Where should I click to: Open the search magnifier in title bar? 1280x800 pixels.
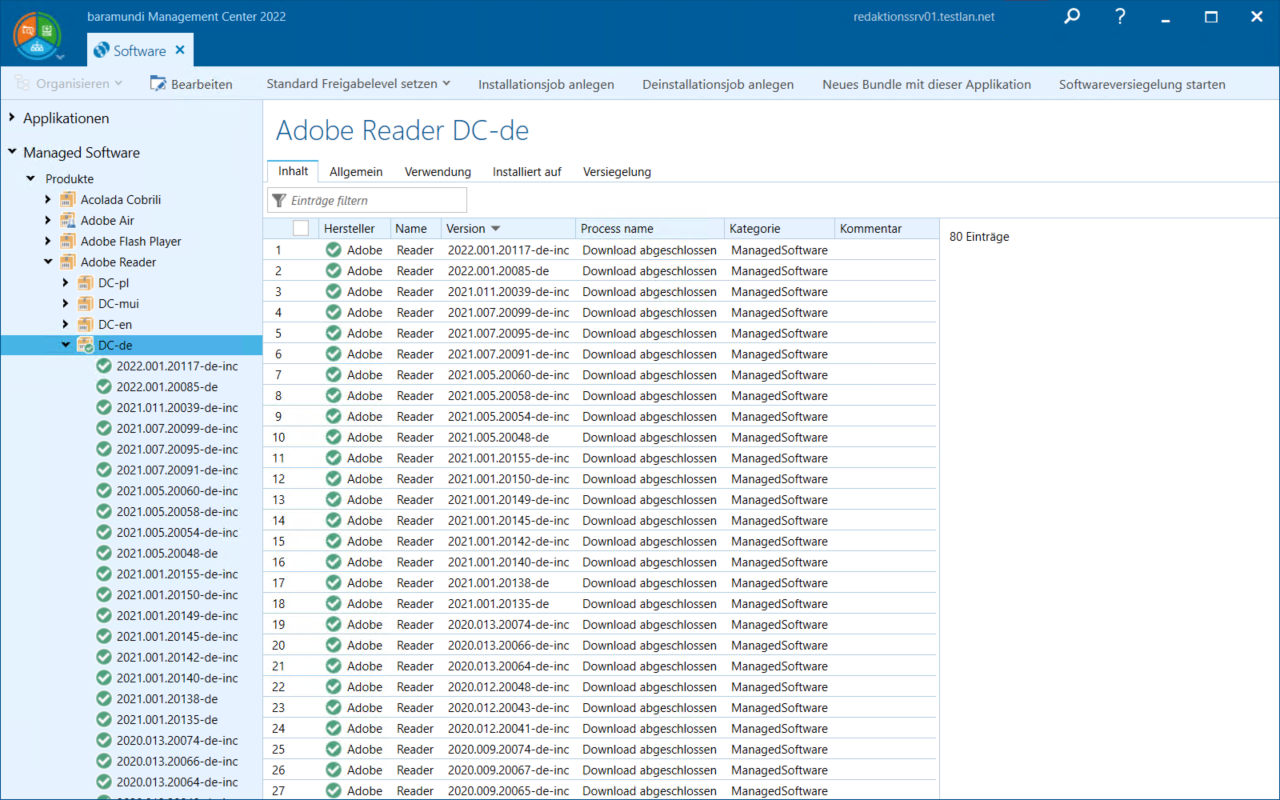(x=1071, y=17)
